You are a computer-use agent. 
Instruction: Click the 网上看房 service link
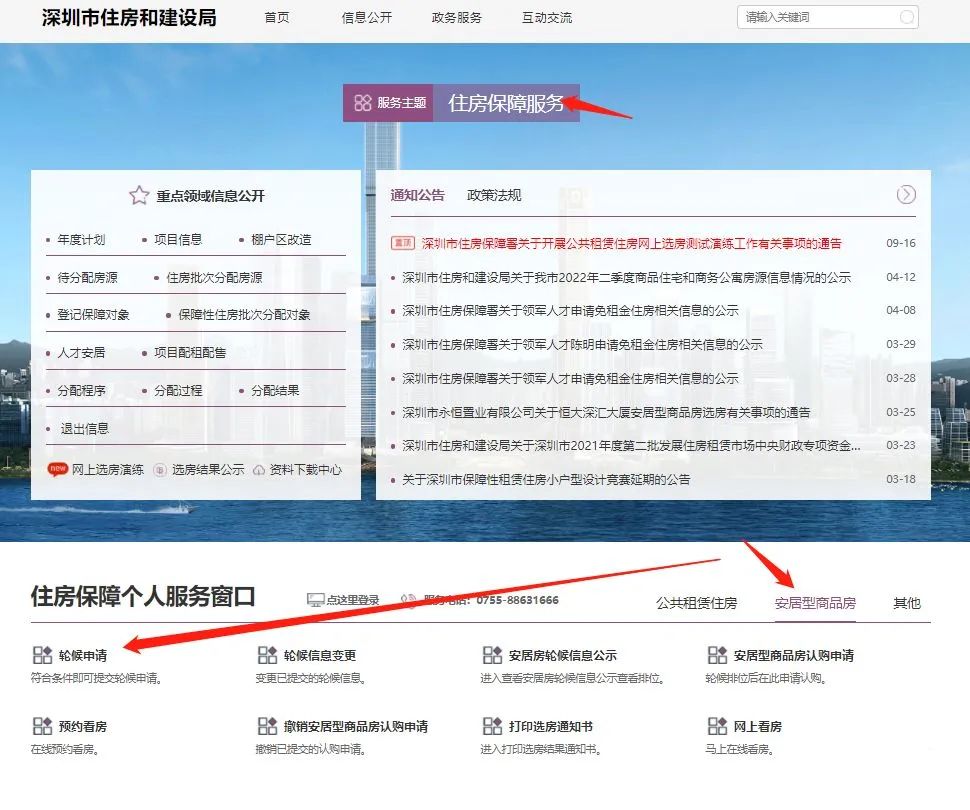click(x=758, y=726)
